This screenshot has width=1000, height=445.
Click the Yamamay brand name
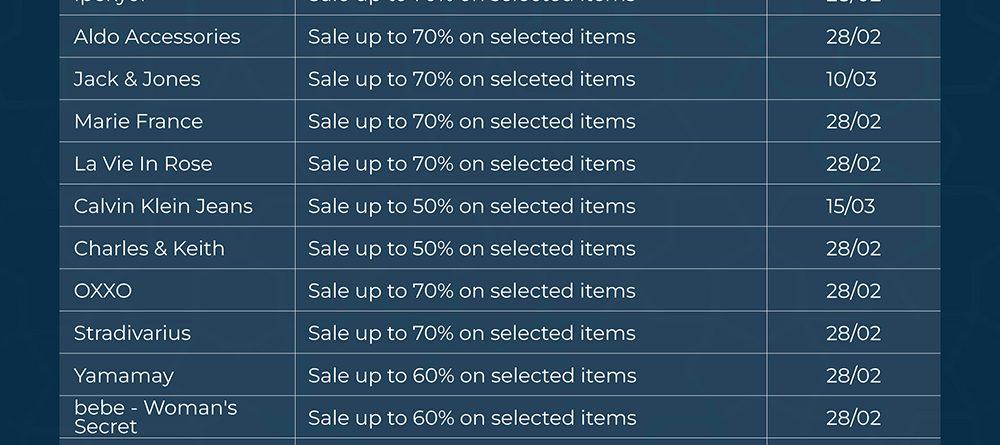click(124, 376)
